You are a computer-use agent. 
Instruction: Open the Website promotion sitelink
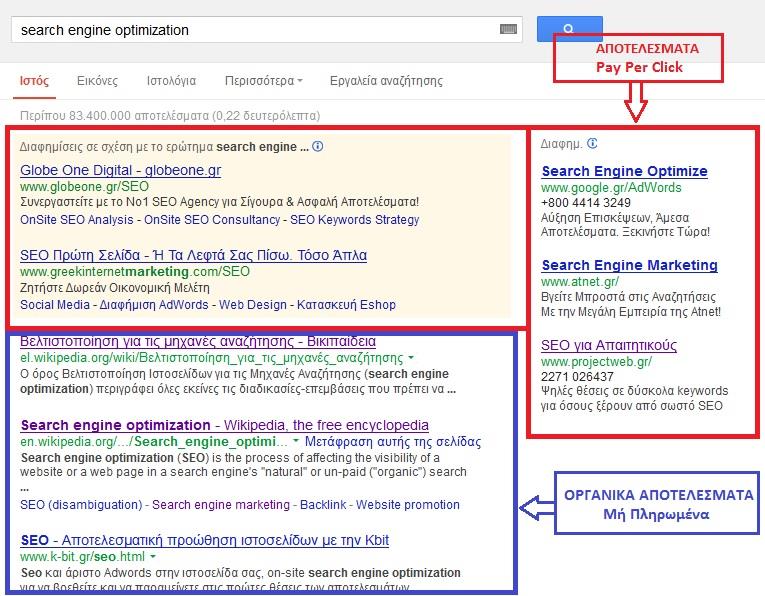[x=408, y=505]
